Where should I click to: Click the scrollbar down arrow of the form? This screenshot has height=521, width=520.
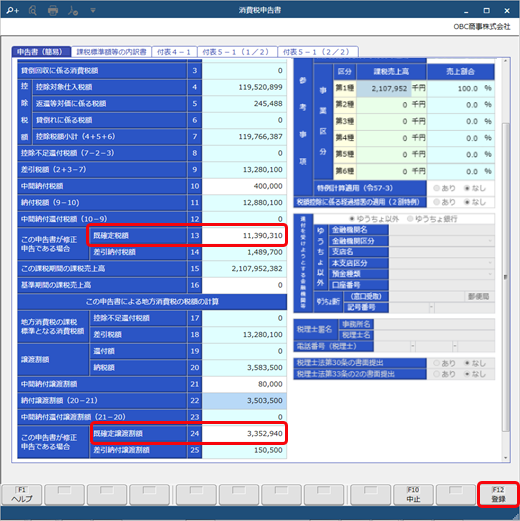(x=506, y=458)
